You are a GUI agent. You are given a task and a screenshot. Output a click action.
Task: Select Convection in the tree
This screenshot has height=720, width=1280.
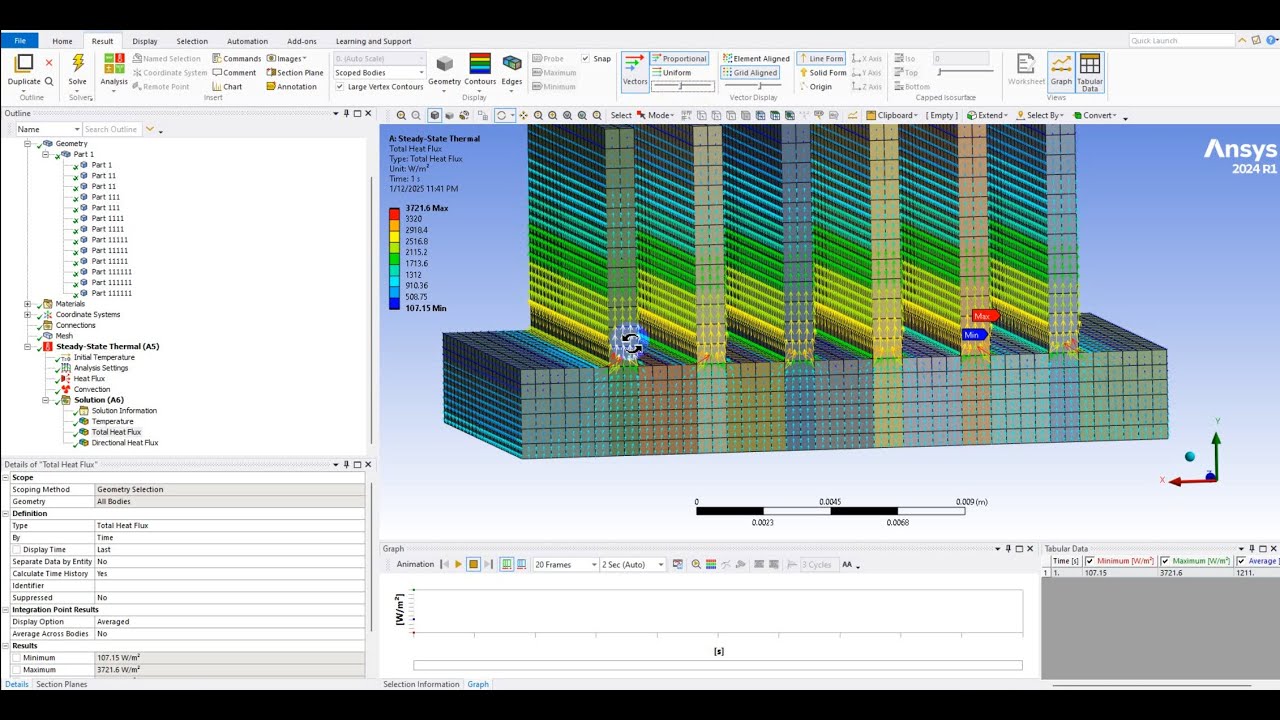point(92,390)
